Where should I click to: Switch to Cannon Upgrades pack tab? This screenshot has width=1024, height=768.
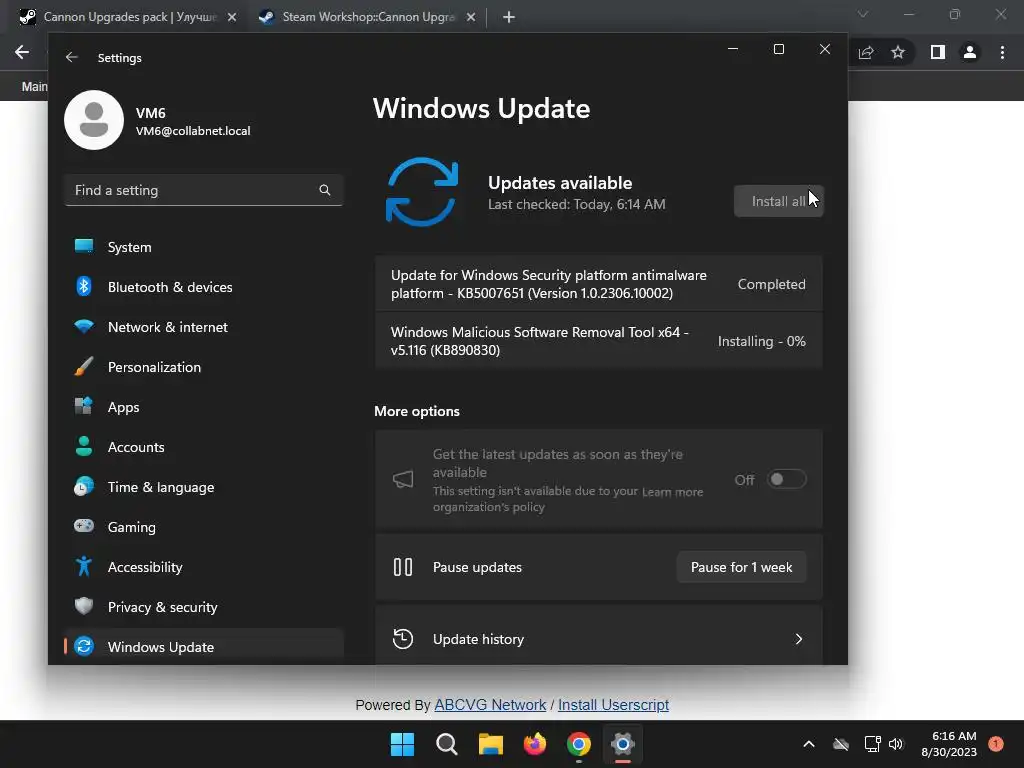[129, 17]
